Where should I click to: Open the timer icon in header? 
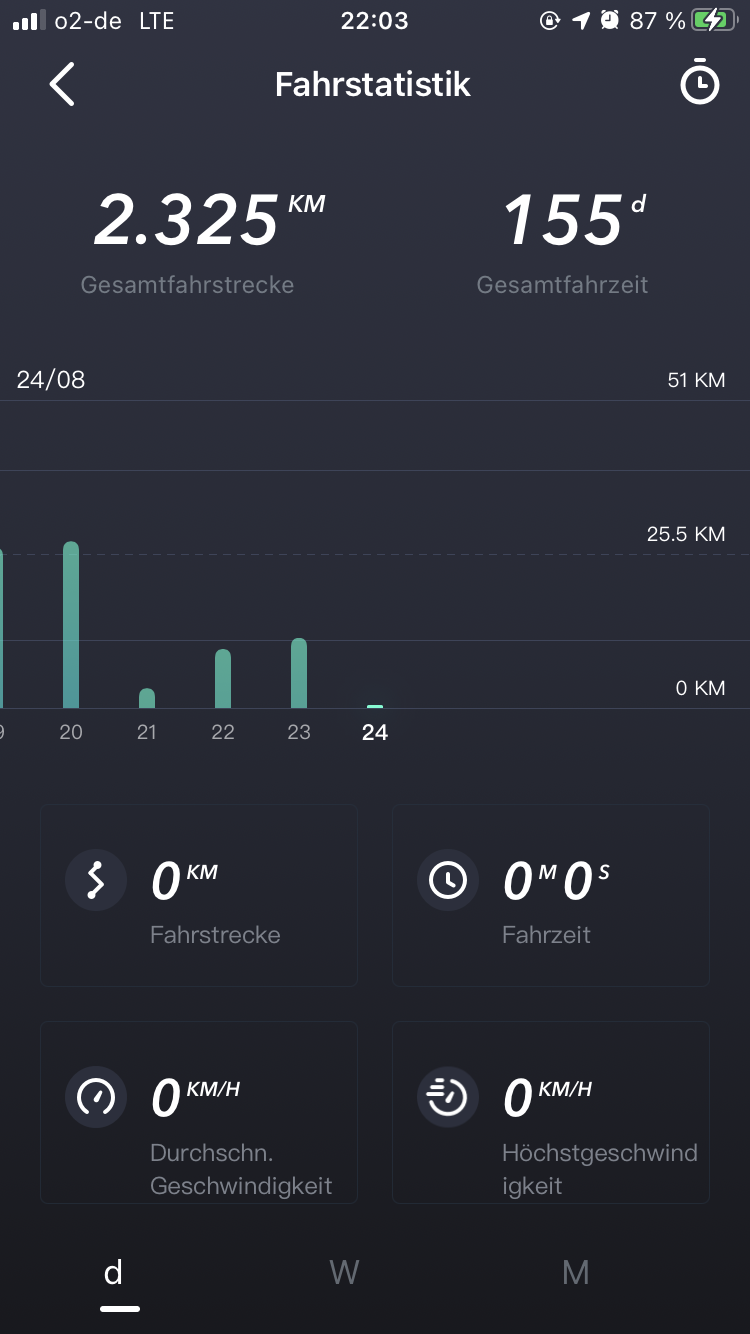tap(699, 84)
